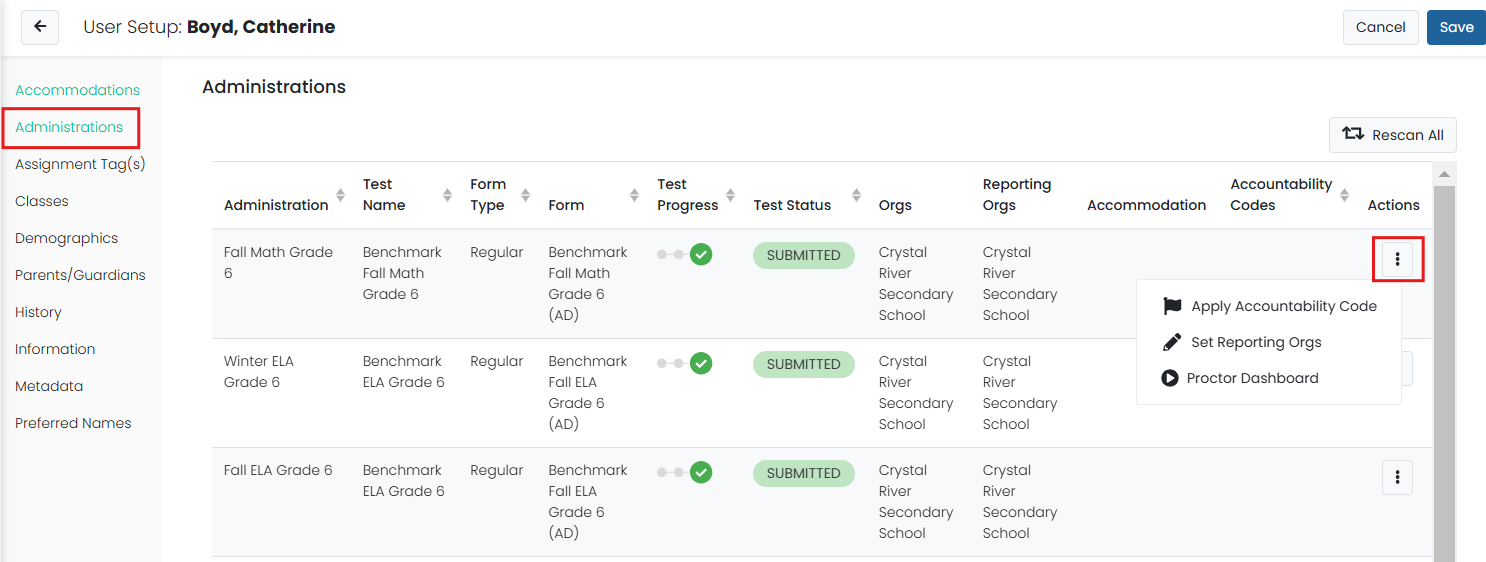
Task: Click the pencil icon beside Set Reporting Orgs
Action: tap(1172, 342)
